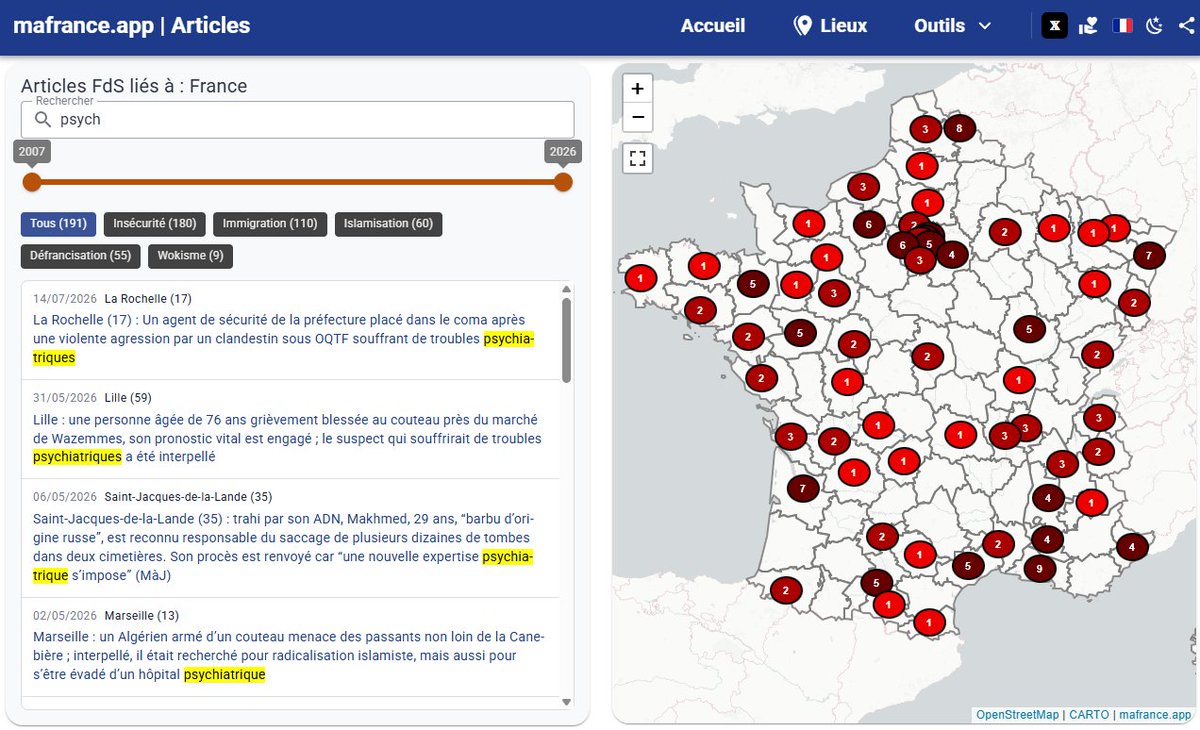Click the donation hand-heart icon
The width and height of the screenshot is (1200, 730).
[x=1089, y=26]
